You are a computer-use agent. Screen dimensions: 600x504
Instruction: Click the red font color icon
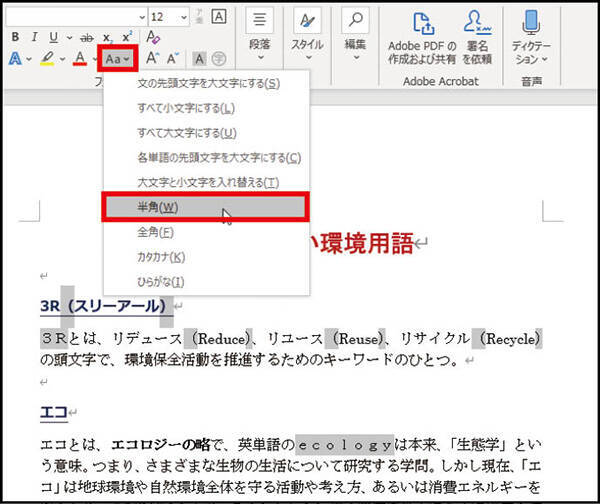80,59
